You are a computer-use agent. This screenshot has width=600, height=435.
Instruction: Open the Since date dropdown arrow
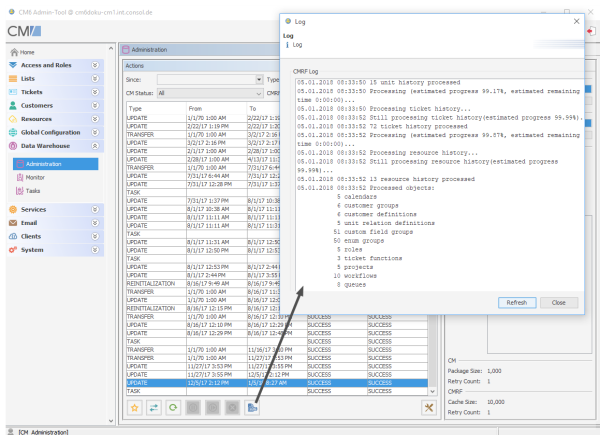pos(257,79)
